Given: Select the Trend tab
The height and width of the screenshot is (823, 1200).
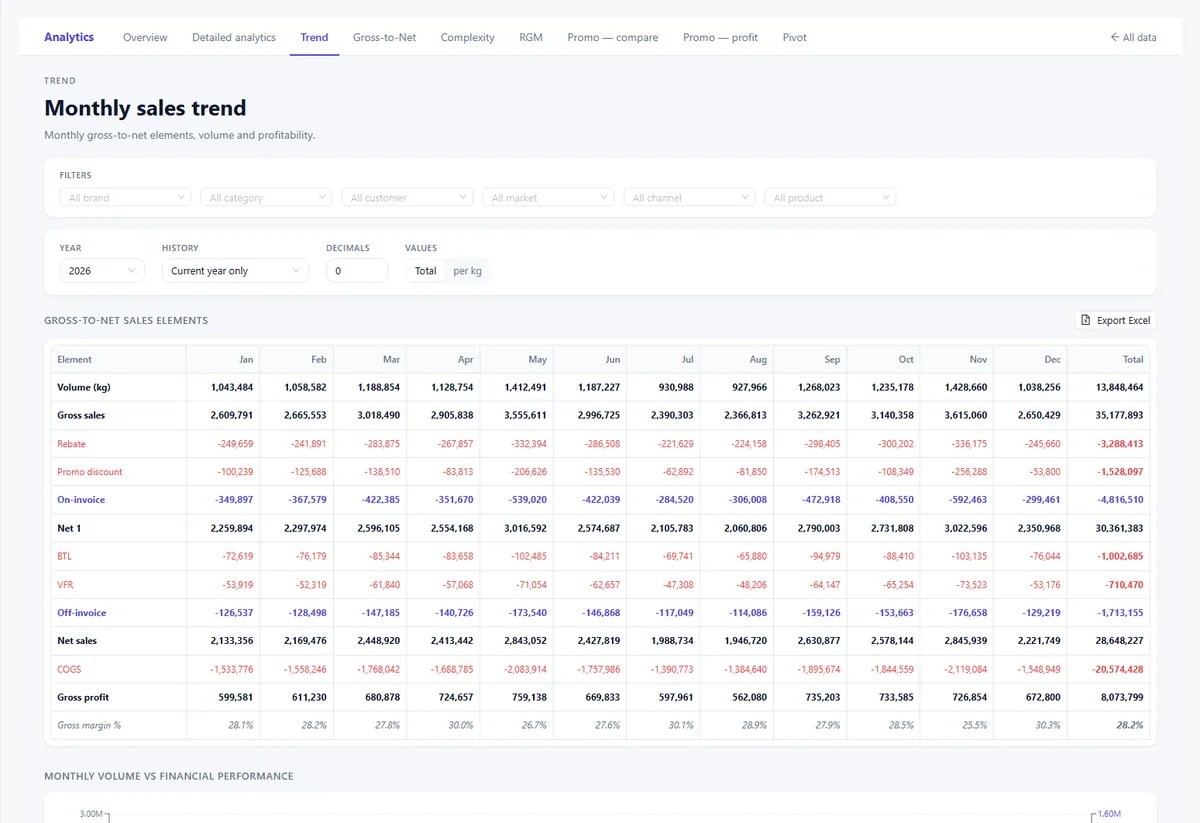Looking at the screenshot, I should 314,37.
